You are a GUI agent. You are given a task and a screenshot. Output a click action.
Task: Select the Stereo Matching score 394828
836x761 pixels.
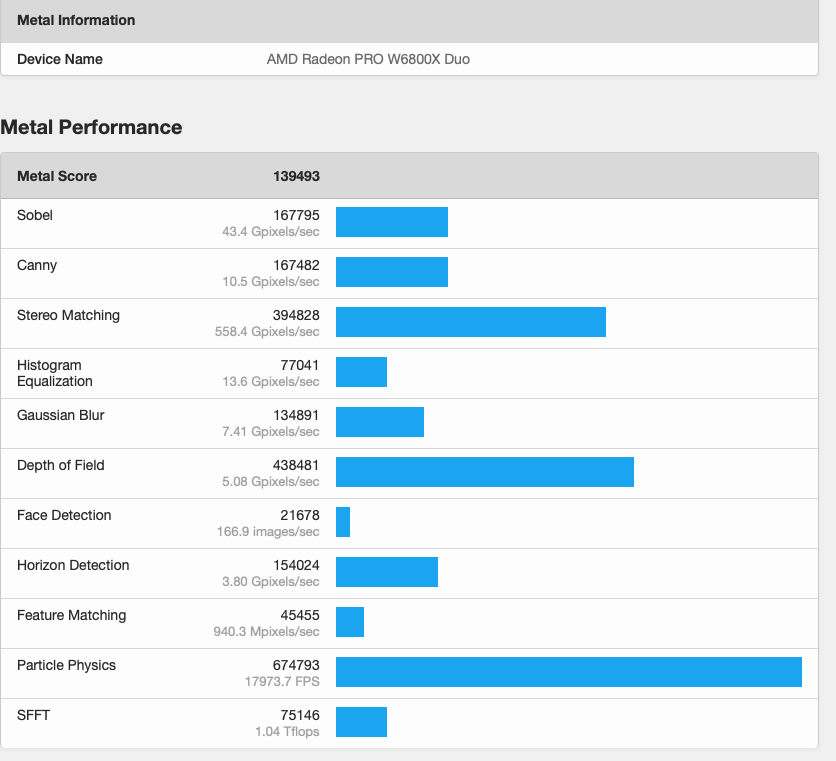point(296,316)
